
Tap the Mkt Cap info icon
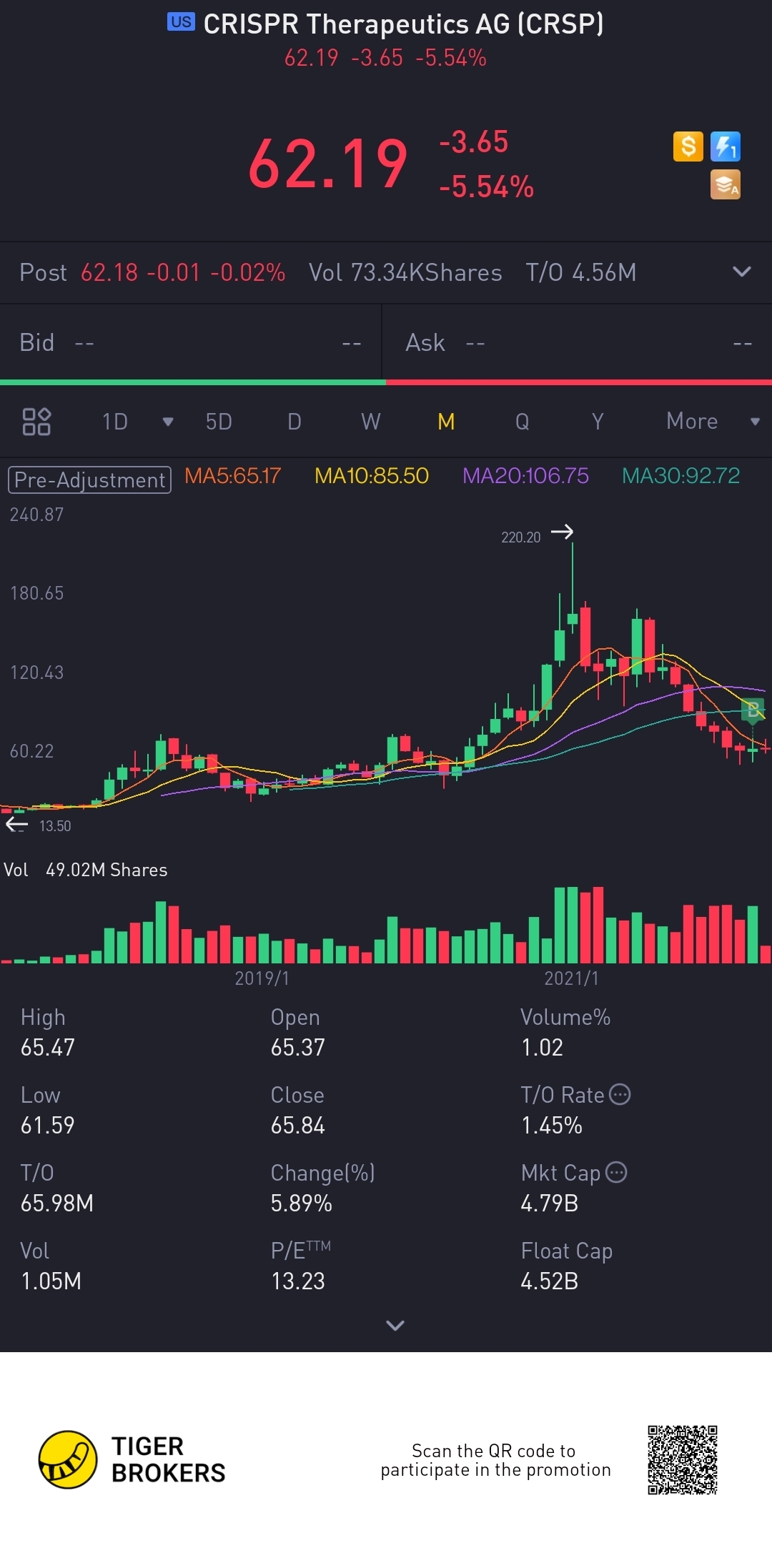616,1172
